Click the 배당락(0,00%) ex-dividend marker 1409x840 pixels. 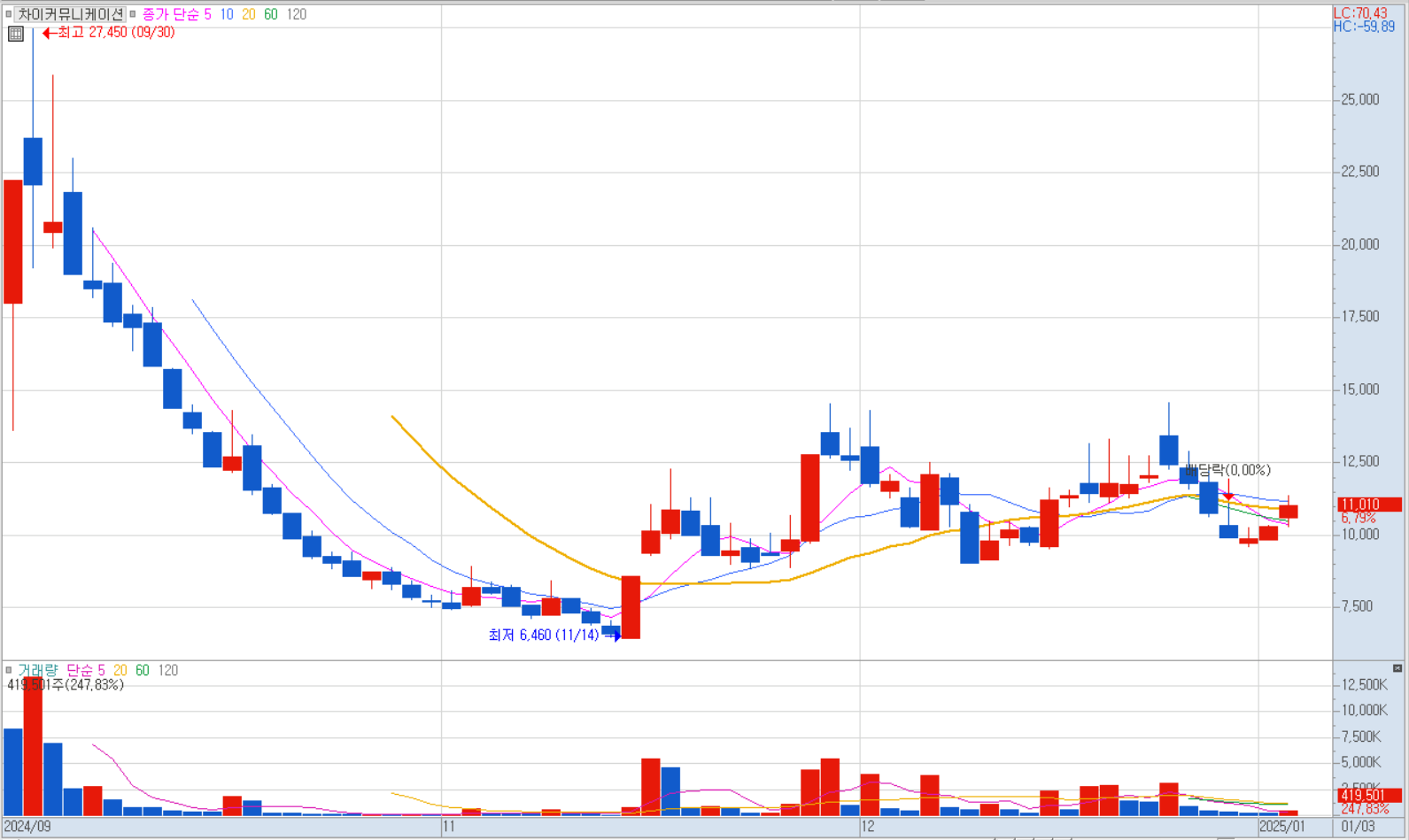(x=1227, y=470)
